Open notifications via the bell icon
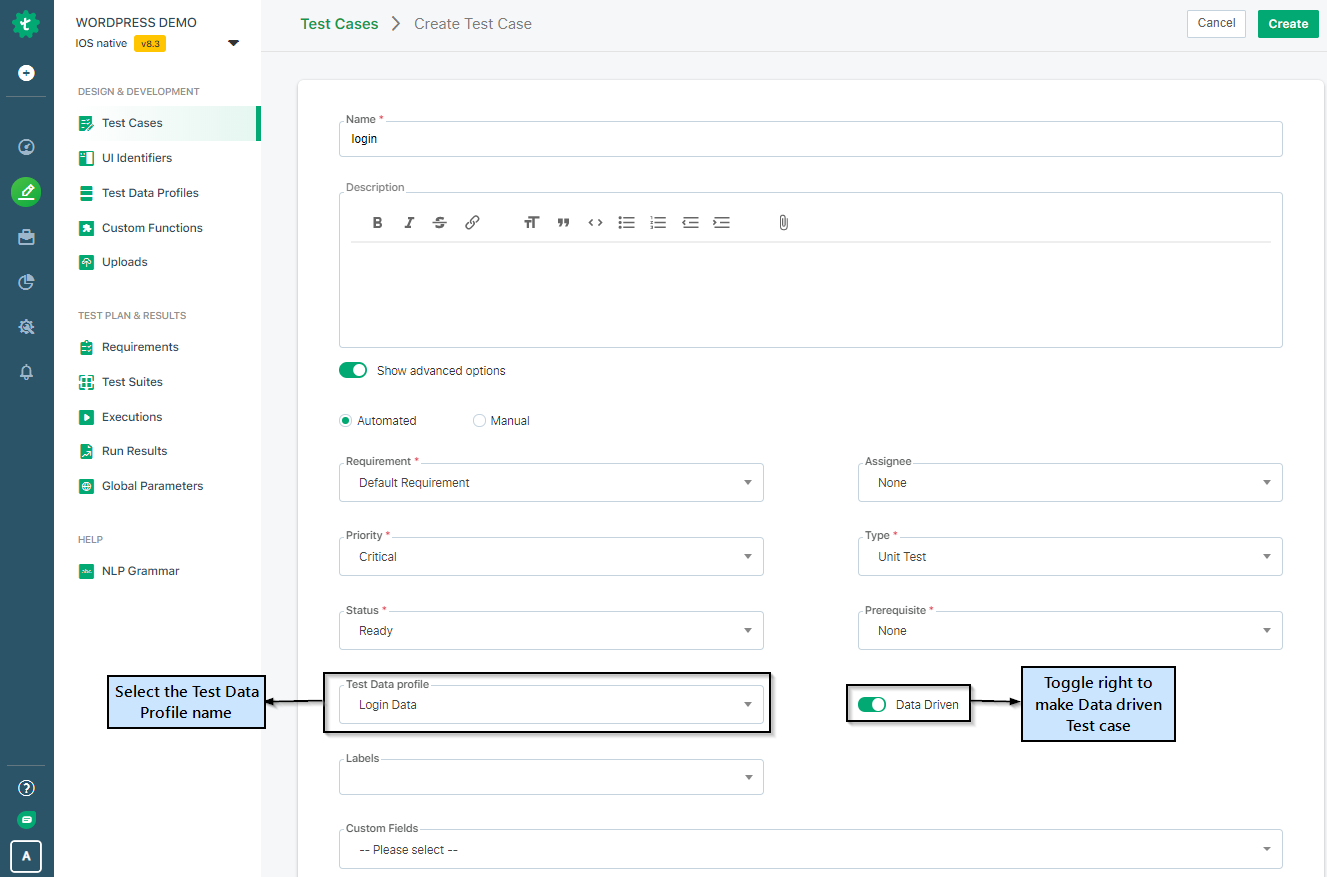1327x877 pixels. [x=26, y=371]
